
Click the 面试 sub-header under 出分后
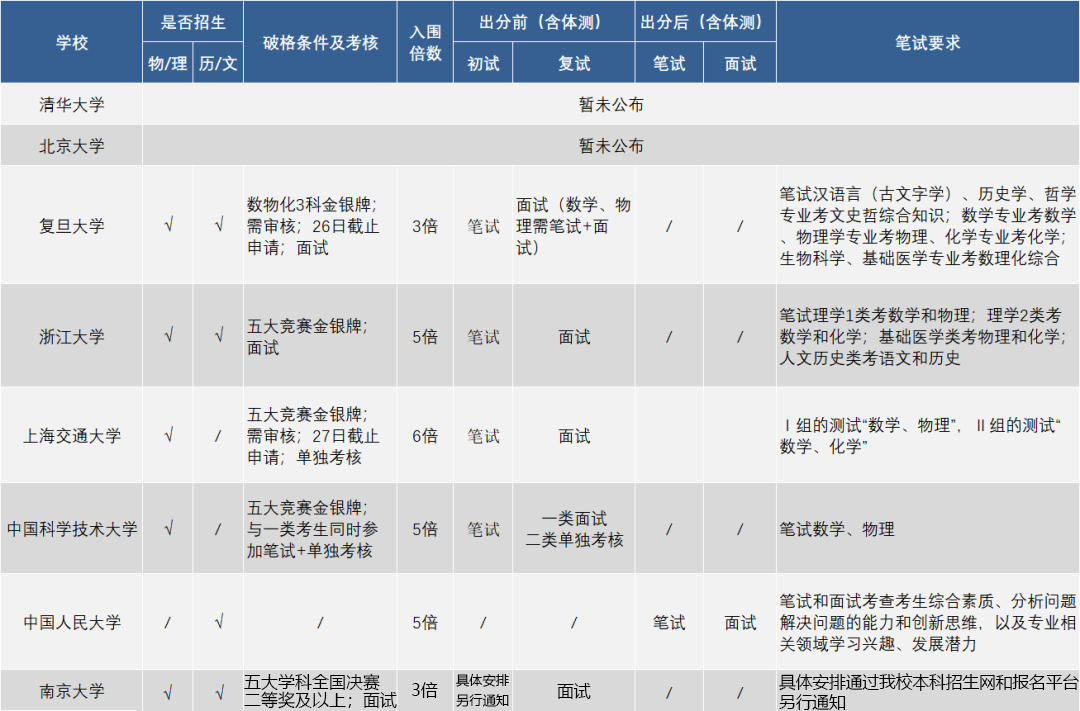pos(740,63)
